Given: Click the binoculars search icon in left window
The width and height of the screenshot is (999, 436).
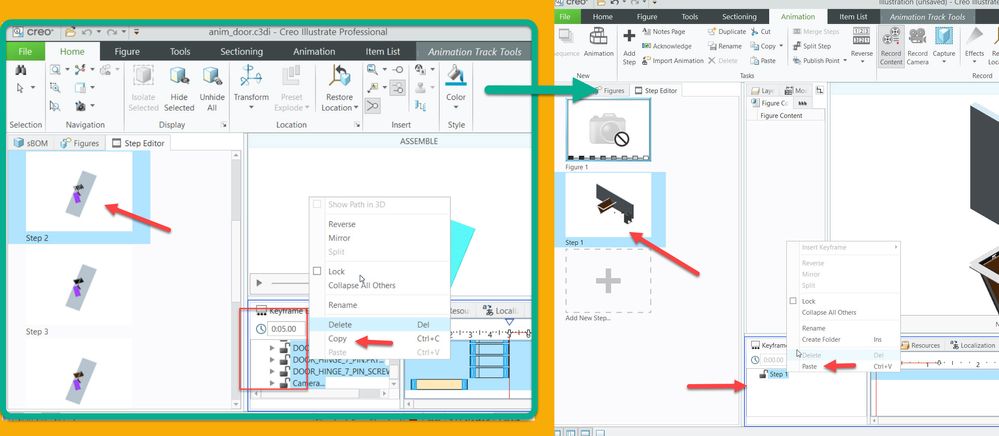Looking at the screenshot, I should pyautogui.click(x=20, y=70).
